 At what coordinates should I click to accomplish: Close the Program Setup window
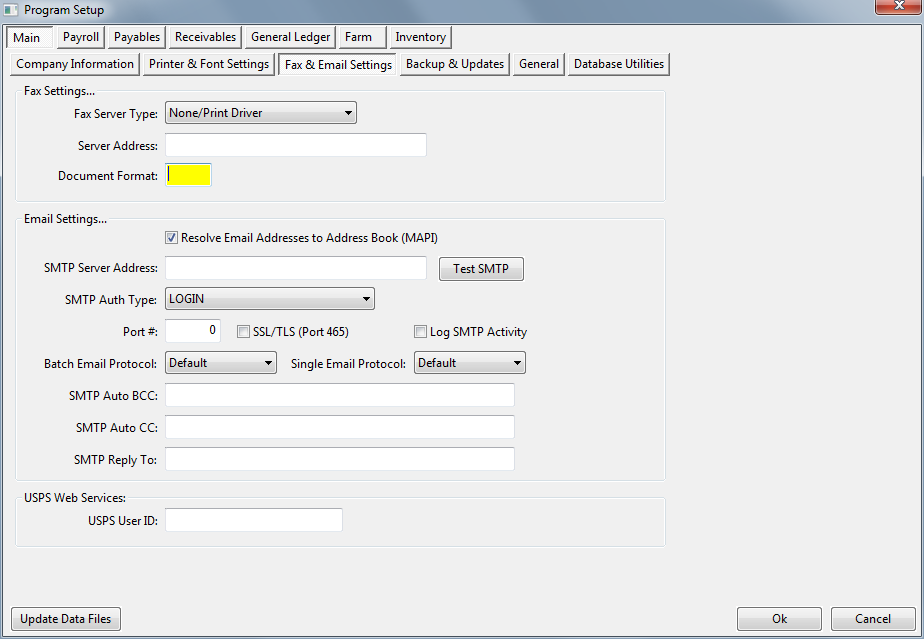pyautogui.click(x=896, y=9)
